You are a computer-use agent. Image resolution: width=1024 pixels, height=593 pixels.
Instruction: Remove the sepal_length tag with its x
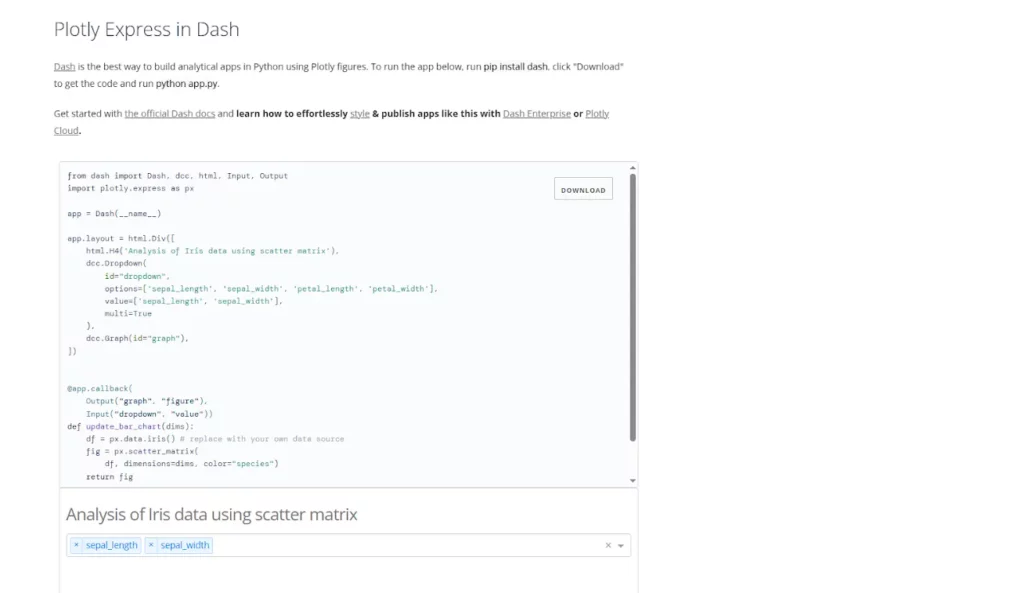(76, 545)
